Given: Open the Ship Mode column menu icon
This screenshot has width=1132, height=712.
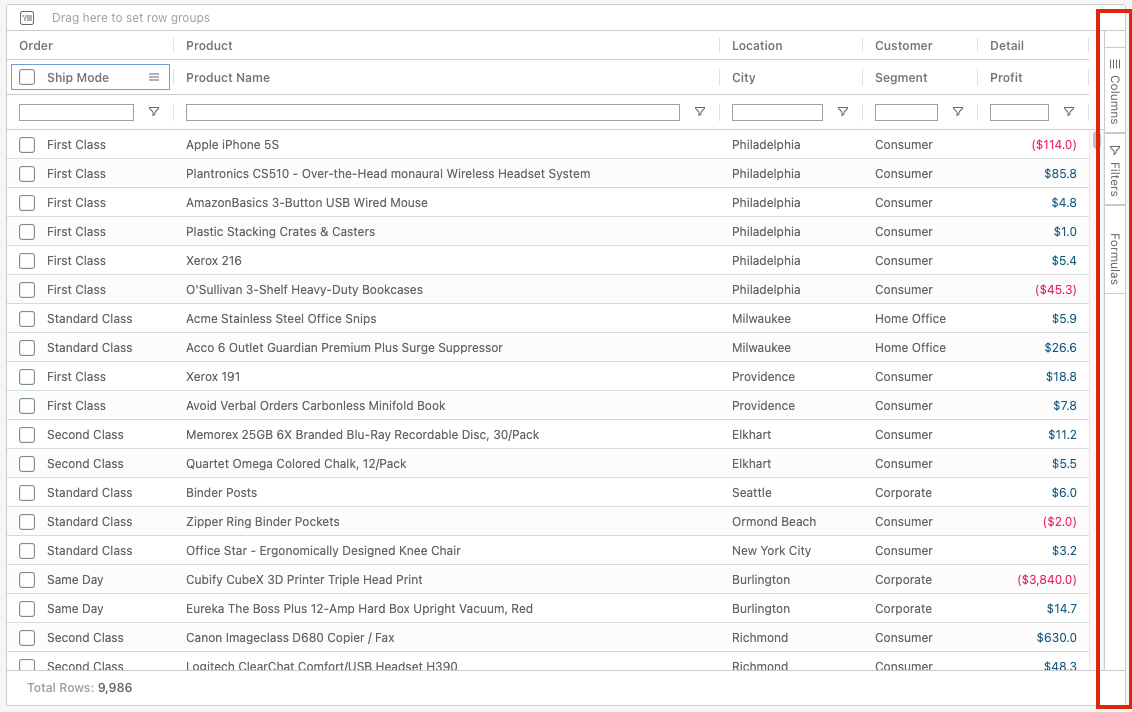Looking at the screenshot, I should click(x=154, y=77).
